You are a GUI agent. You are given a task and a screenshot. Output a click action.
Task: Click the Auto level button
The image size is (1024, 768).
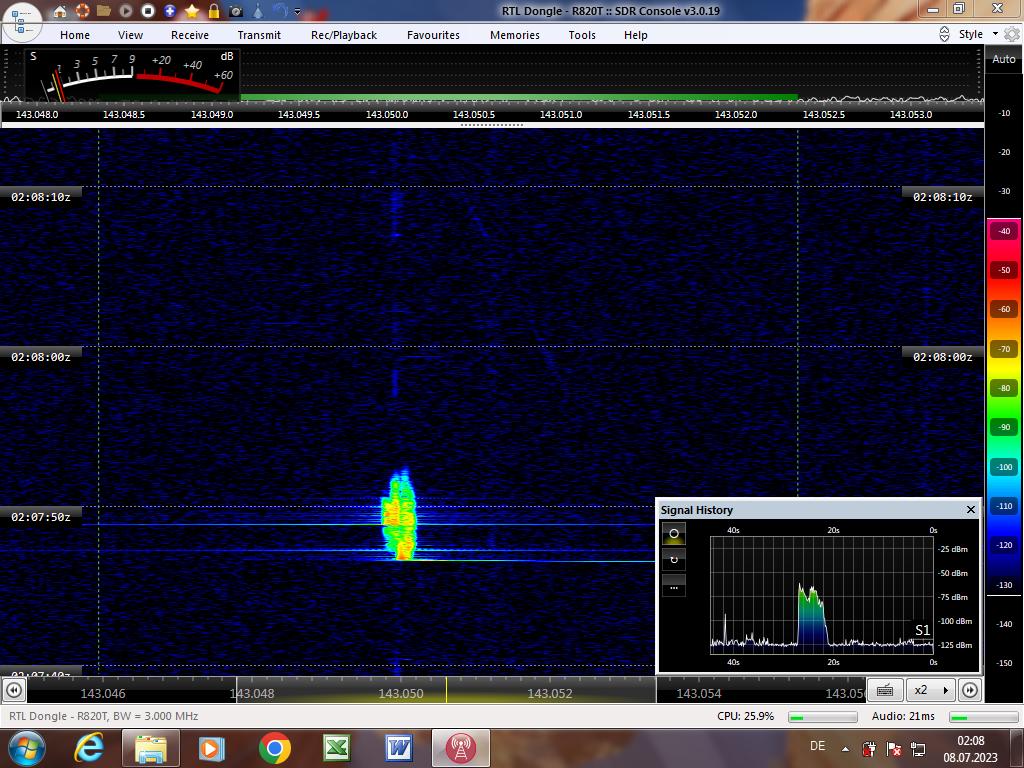1004,59
